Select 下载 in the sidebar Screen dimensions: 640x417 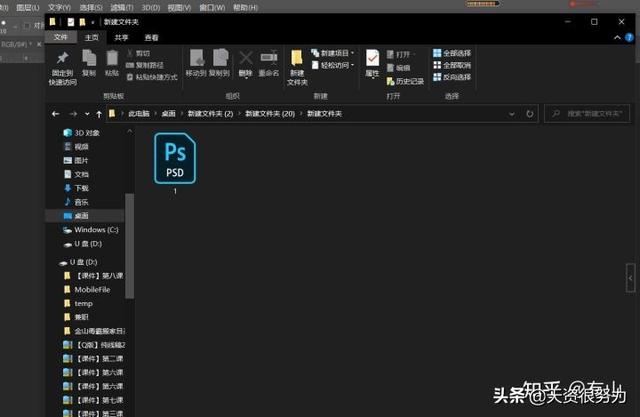coord(76,188)
